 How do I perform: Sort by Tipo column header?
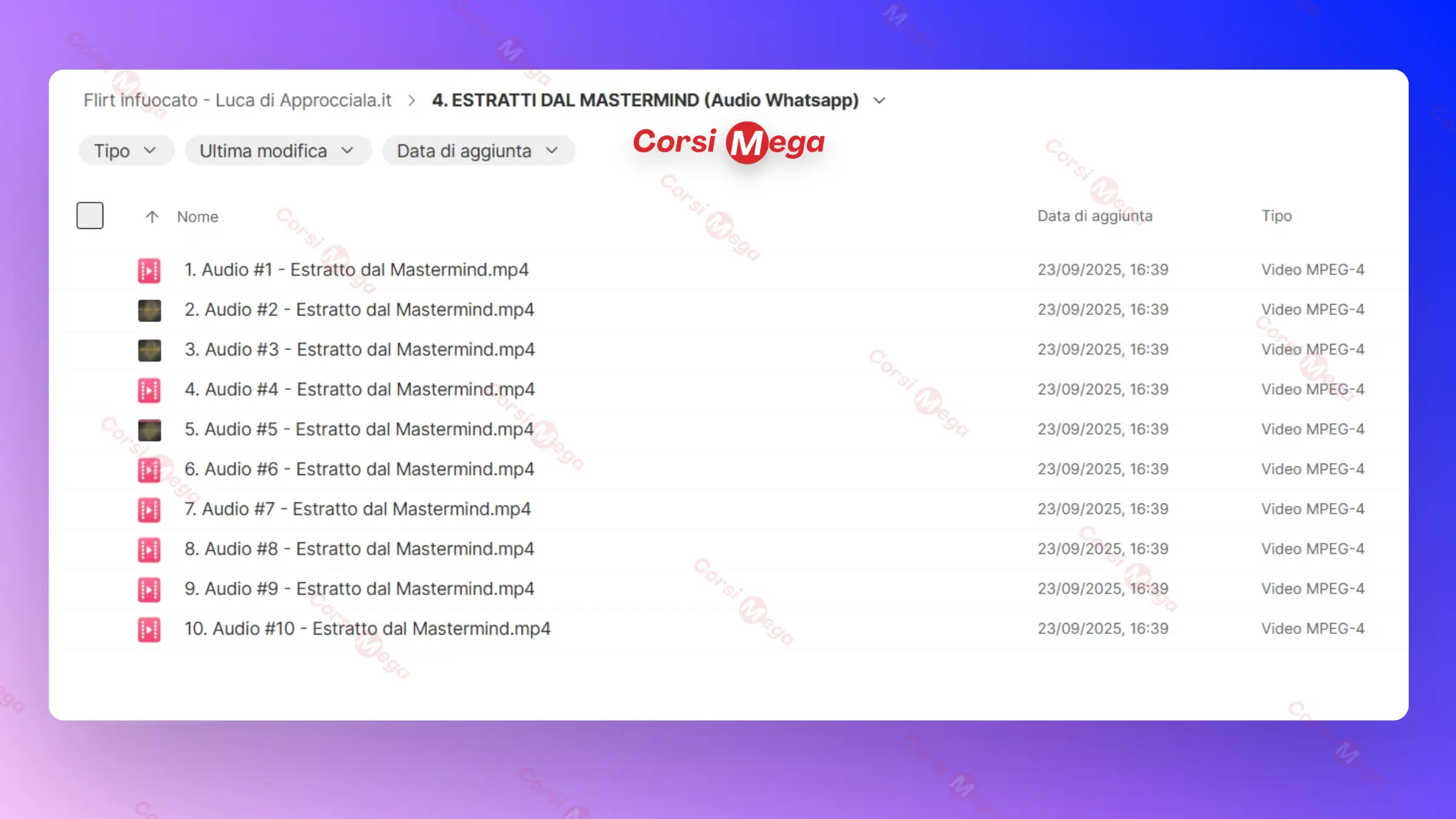tap(1276, 216)
